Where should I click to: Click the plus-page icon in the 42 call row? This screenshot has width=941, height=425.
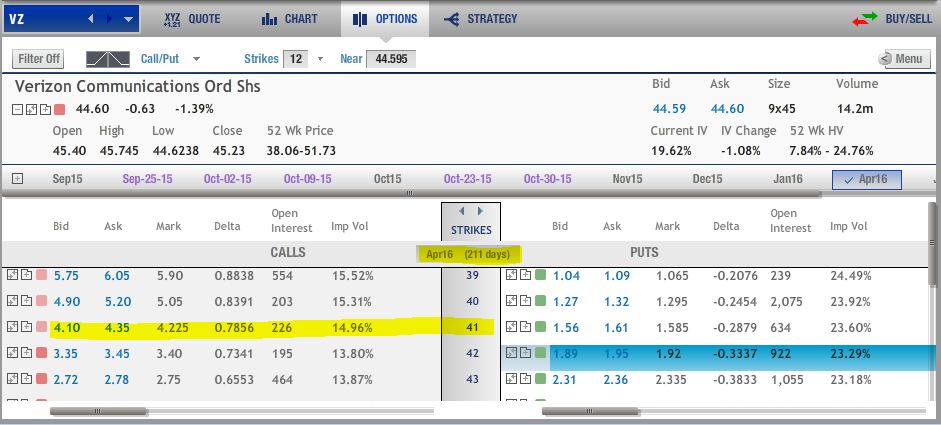(x=26, y=353)
